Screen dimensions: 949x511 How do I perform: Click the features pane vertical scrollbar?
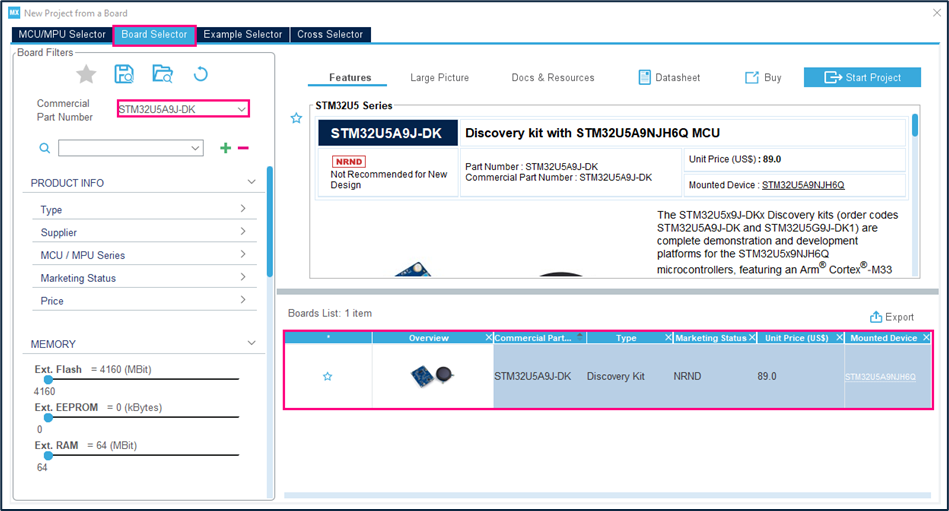click(915, 125)
